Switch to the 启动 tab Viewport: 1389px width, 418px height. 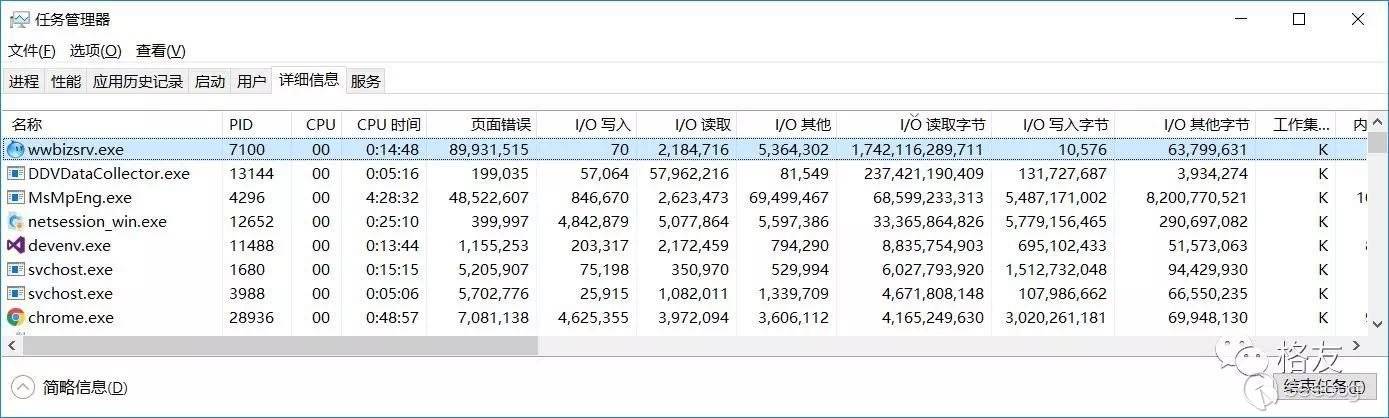click(210, 82)
